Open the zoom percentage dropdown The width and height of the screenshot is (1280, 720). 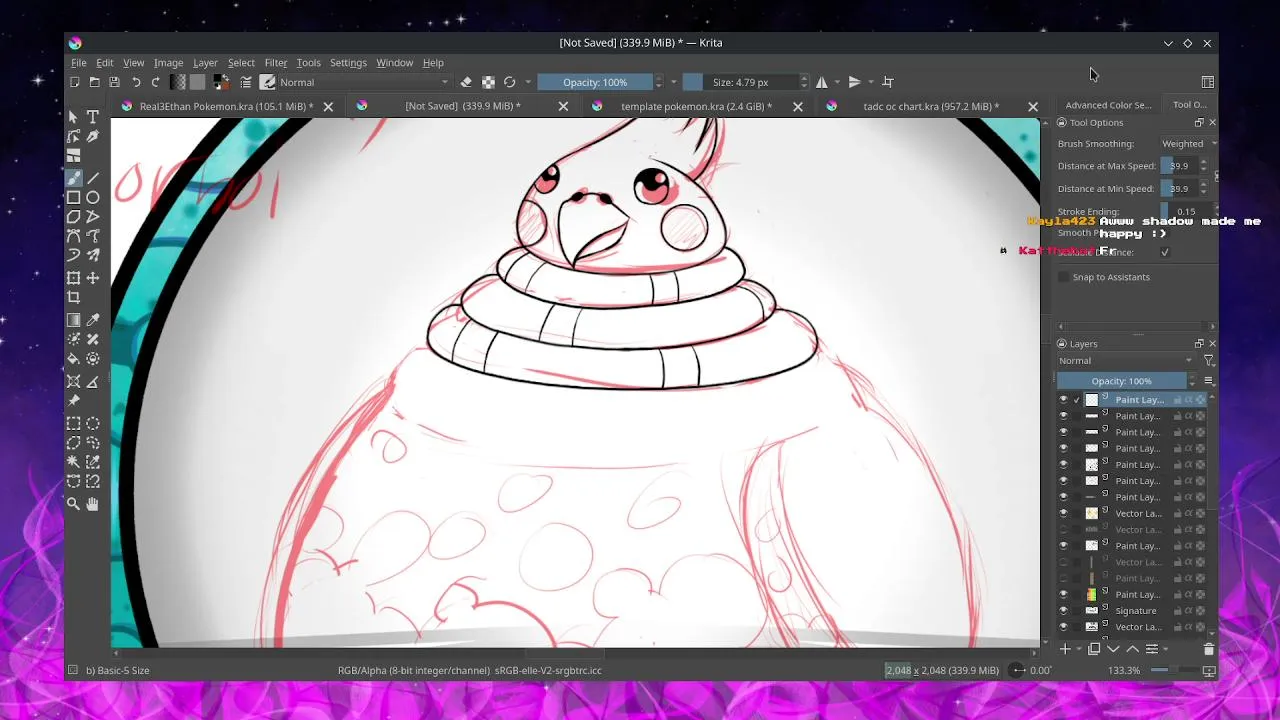click(x=1125, y=670)
